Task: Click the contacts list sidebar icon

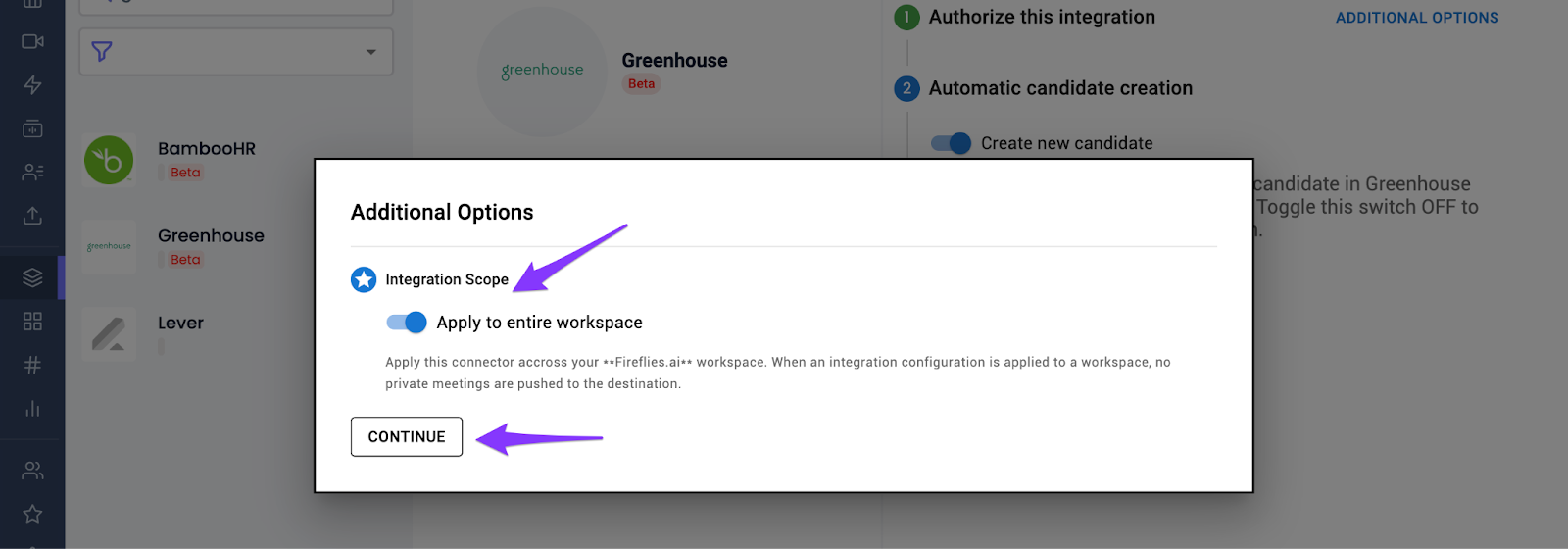Action: point(32,173)
